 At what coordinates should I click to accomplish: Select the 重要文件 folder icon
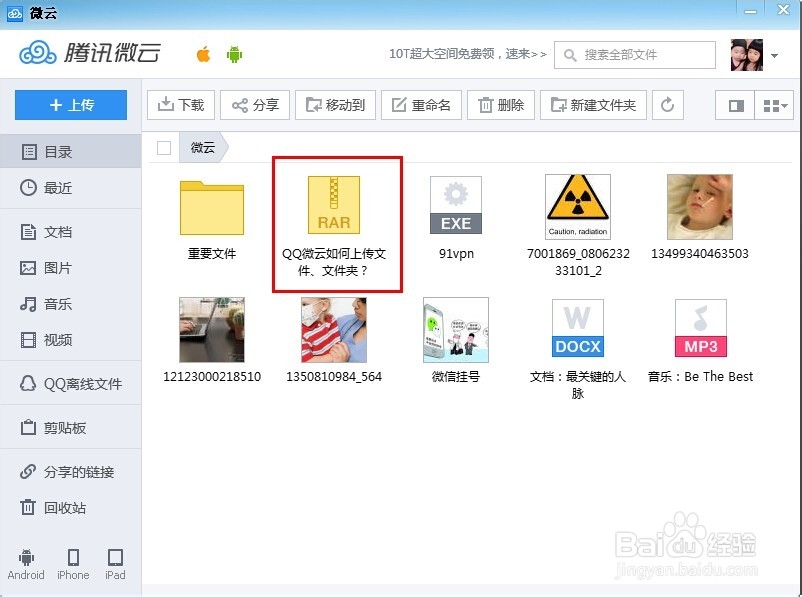pyautogui.click(x=212, y=207)
